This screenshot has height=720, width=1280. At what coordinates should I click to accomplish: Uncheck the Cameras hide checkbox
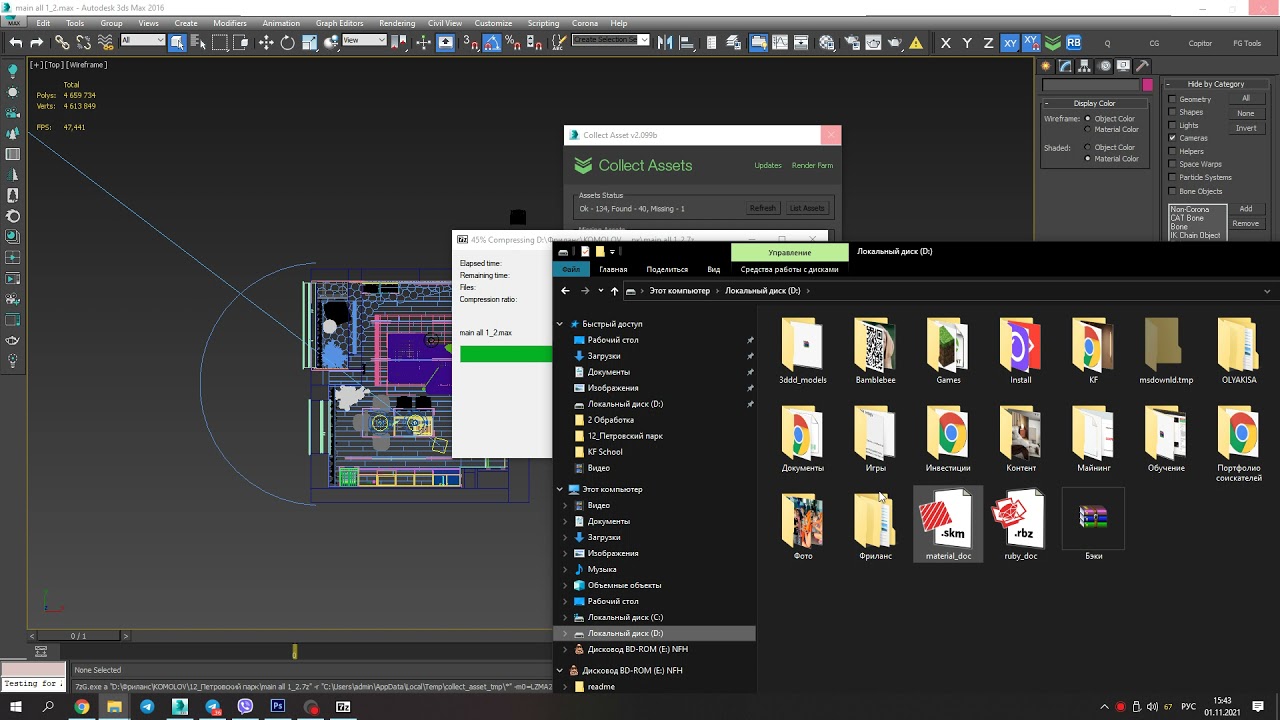[1172, 138]
